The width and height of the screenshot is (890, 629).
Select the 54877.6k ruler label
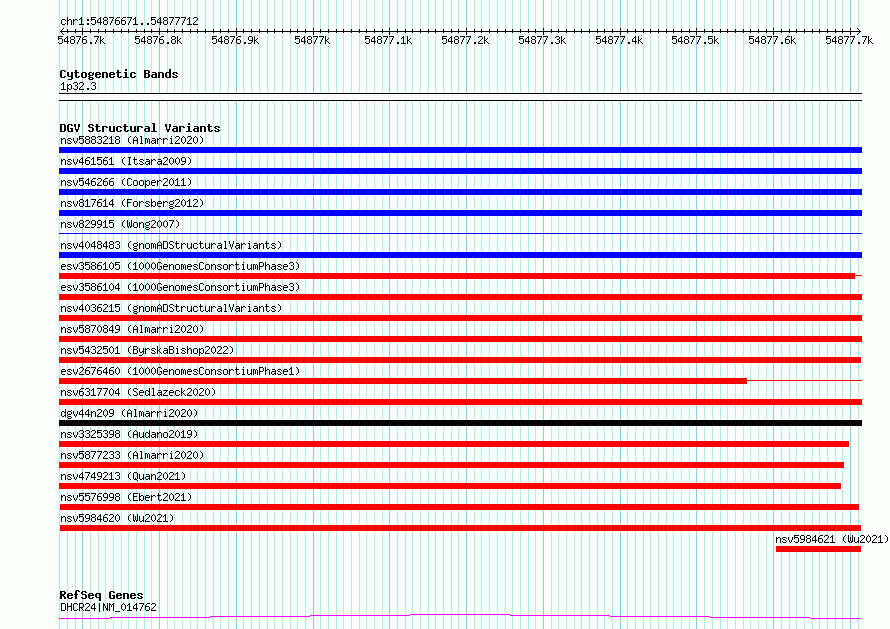pos(772,40)
